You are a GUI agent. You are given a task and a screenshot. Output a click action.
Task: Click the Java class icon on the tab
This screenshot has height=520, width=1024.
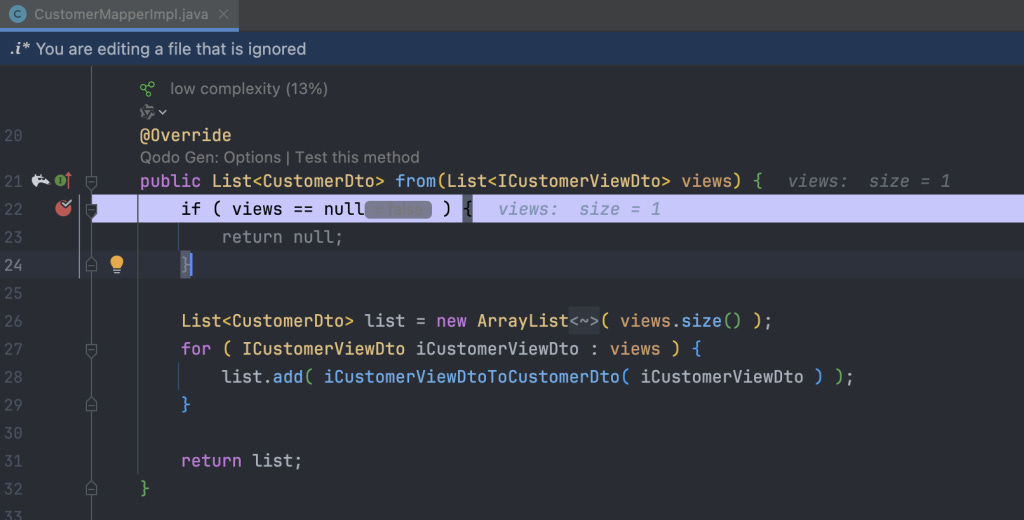[18, 14]
